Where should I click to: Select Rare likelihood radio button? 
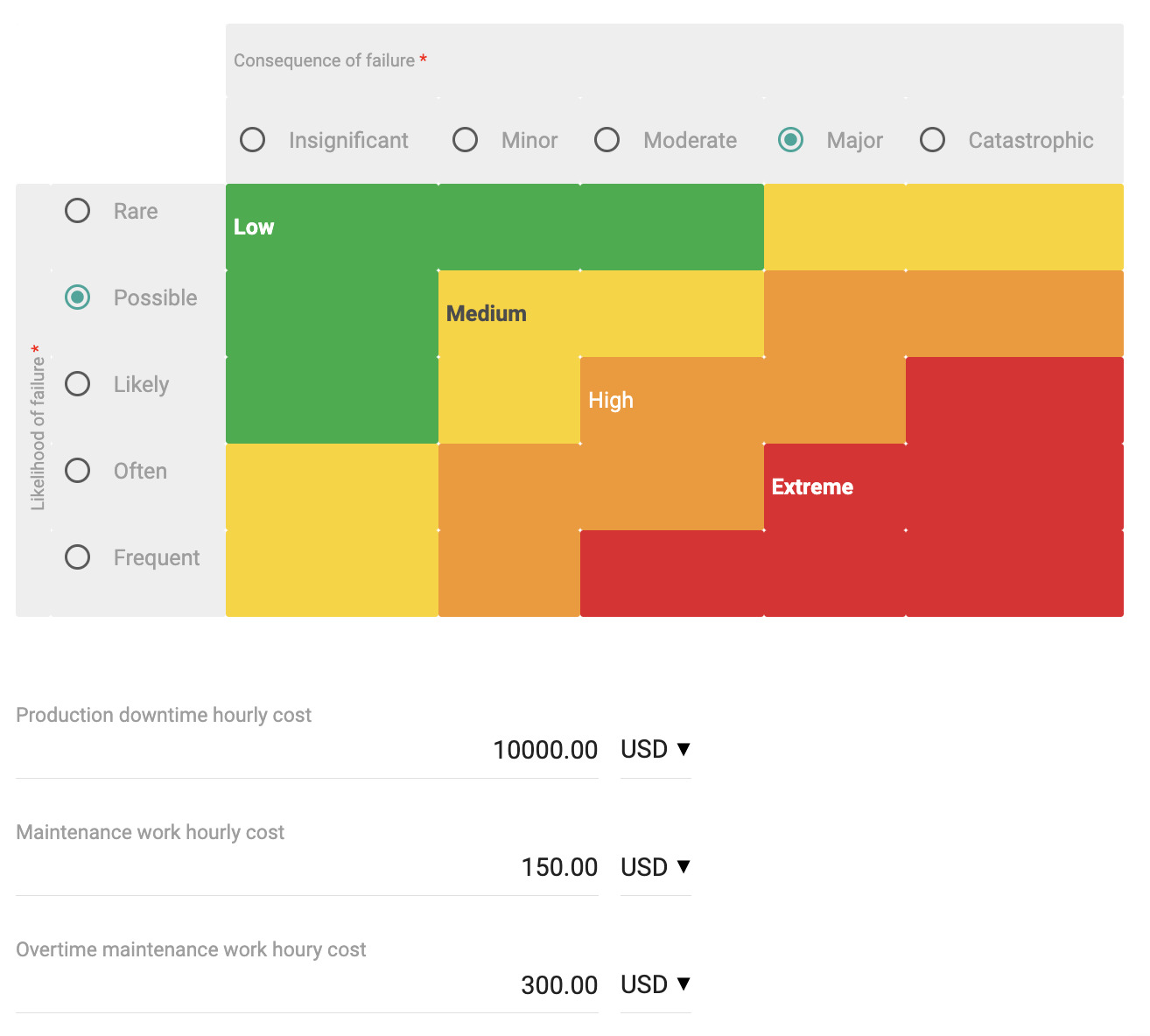[78, 211]
